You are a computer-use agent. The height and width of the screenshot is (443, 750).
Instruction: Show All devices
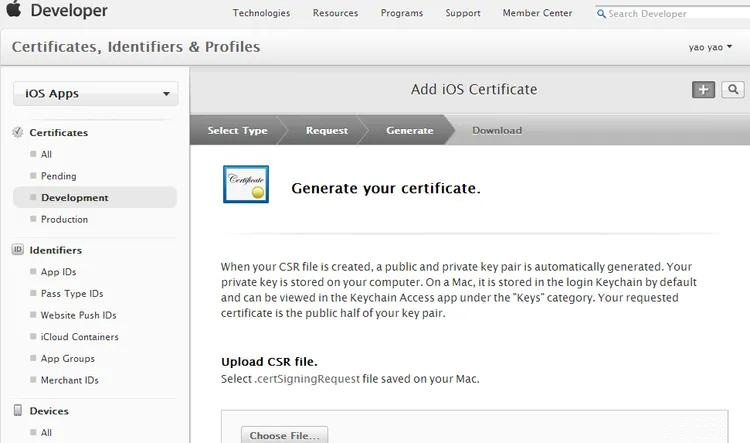[x=46, y=432]
